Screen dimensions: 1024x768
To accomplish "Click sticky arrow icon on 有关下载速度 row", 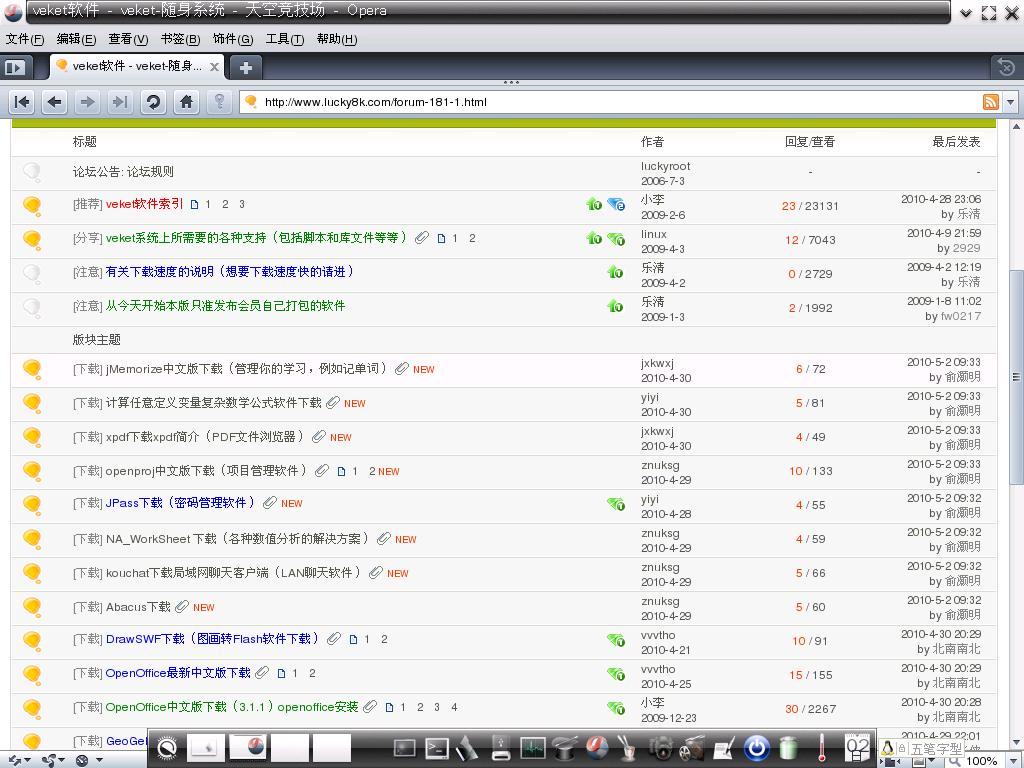I will 615,272.
